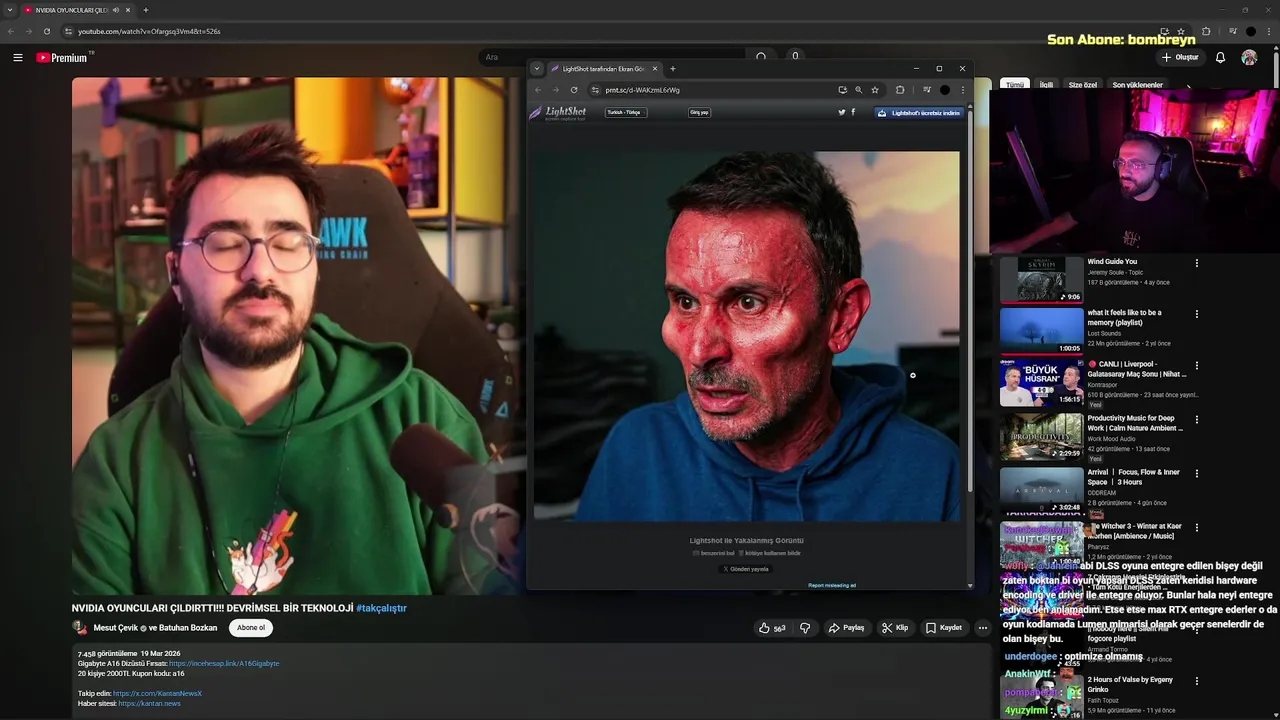This screenshot has height=720, width=1280.
Task: Open new tab in LightShot window
Action: pyautogui.click(x=673, y=69)
